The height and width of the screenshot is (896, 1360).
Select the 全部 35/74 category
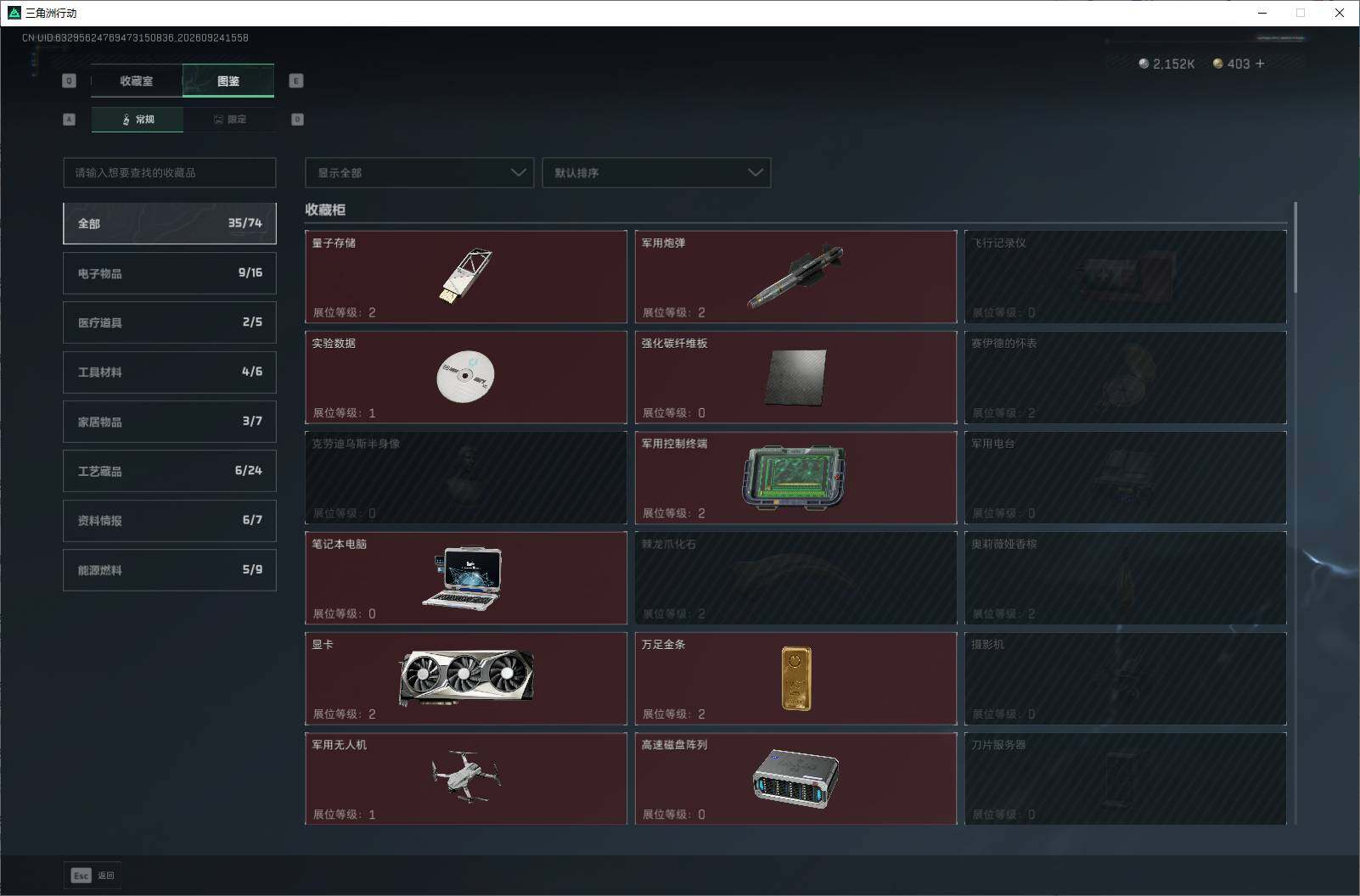(170, 223)
